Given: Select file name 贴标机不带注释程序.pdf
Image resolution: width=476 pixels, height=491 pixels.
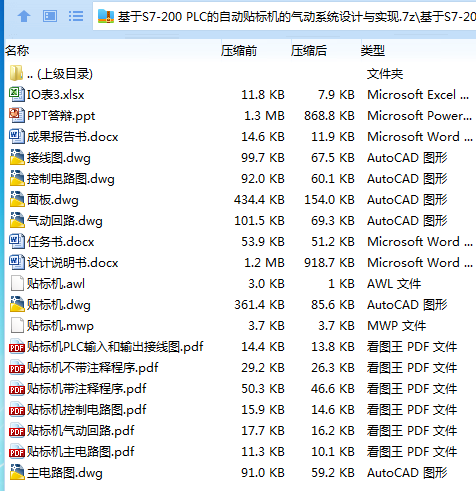Looking at the screenshot, I should click(x=92, y=368).
